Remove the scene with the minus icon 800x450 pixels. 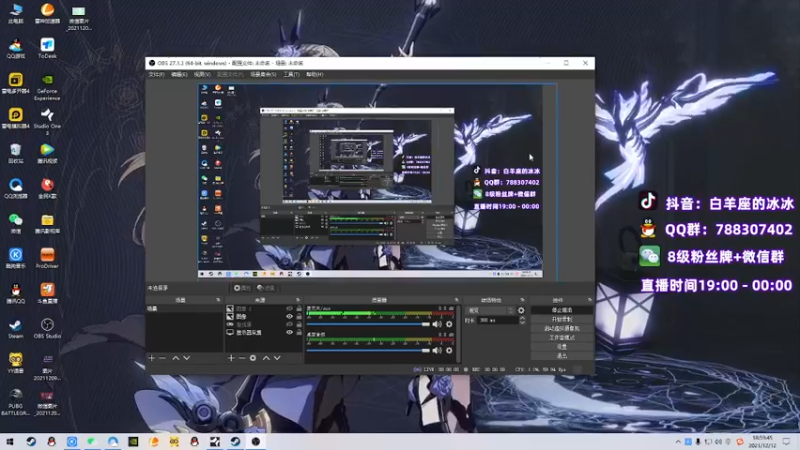tap(162, 358)
